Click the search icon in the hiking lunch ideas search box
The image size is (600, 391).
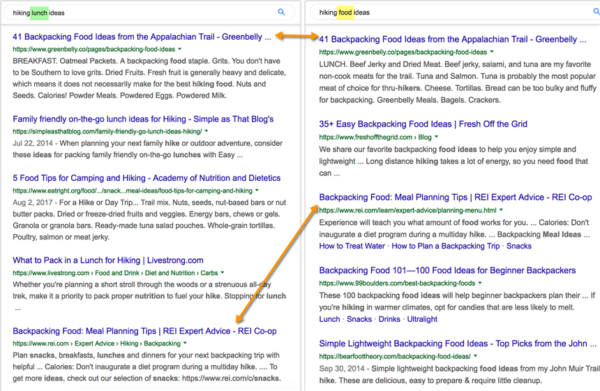[281, 12]
